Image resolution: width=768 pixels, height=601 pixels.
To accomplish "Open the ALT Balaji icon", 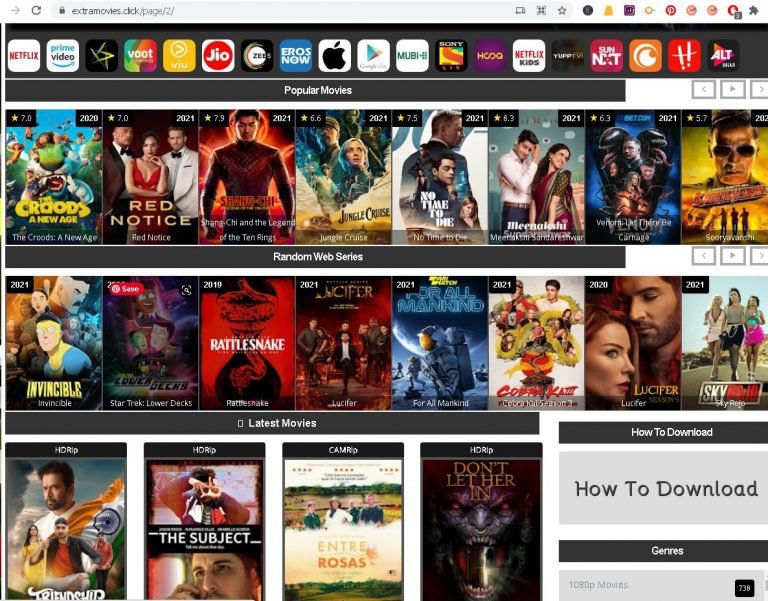I will tap(723, 56).
